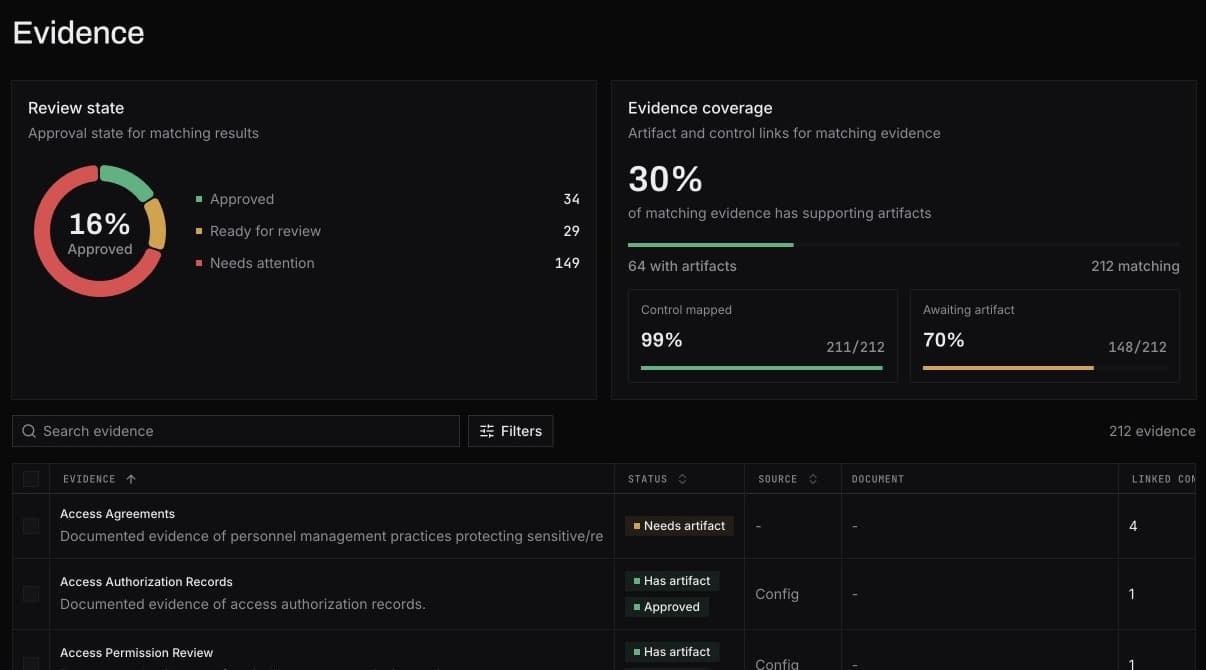This screenshot has width=1206, height=670.
Task: Click the 148/212 awaiting artifact ratio
Action: click(x=1137, y=347)
